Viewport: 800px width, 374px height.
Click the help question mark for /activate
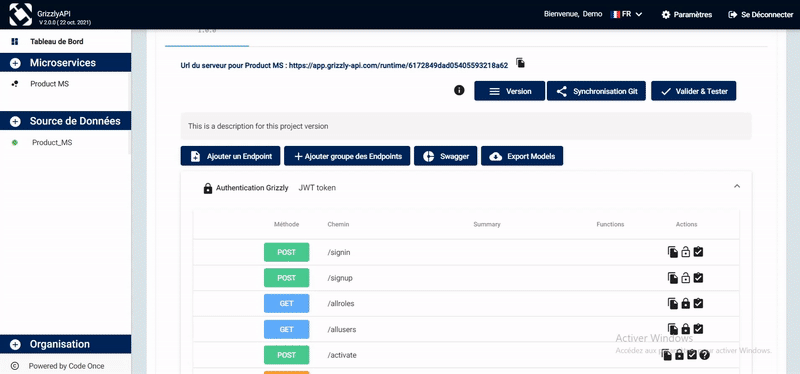705,355
